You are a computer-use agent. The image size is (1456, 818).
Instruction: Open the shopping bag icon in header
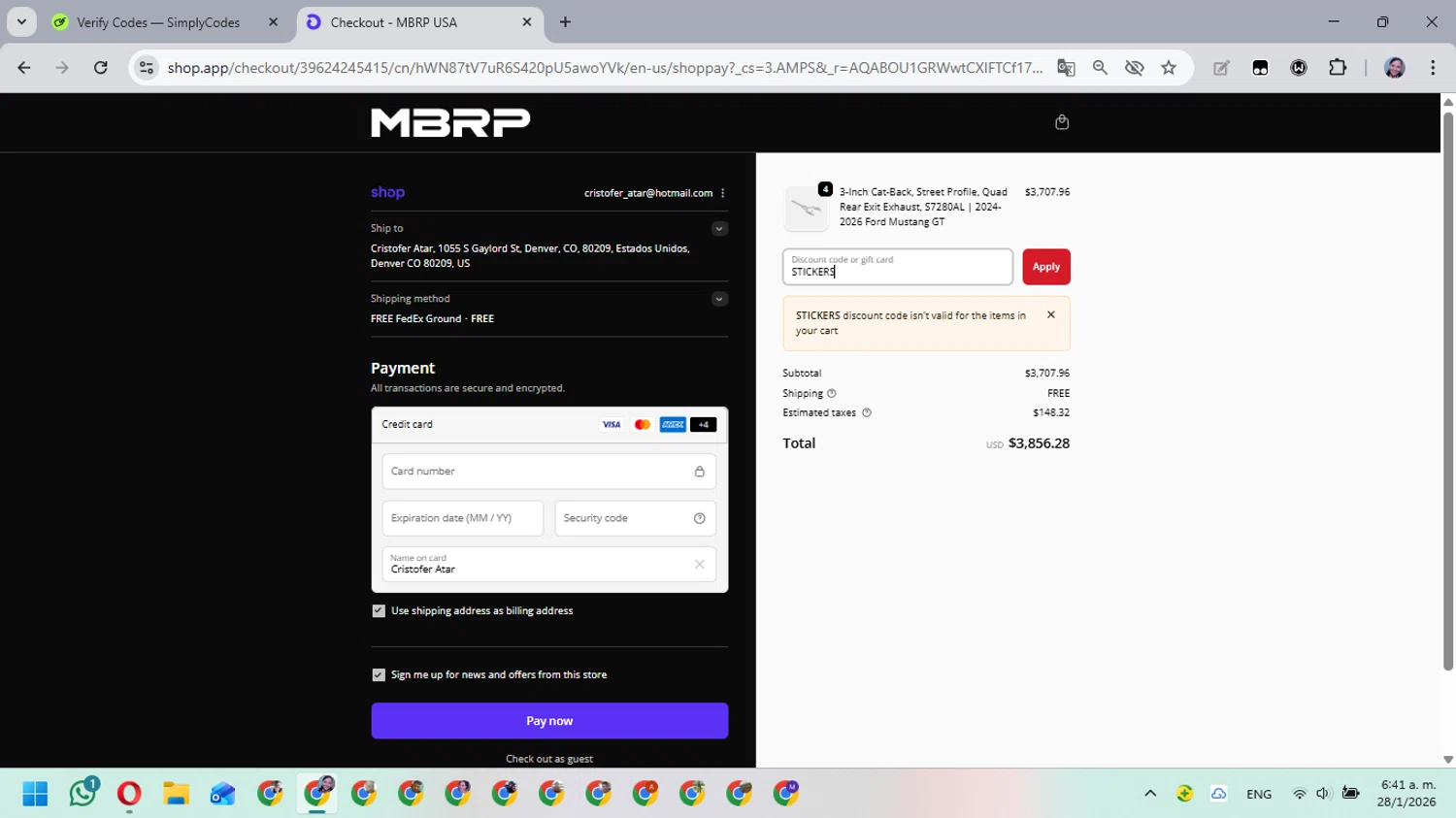(1062, 122)
